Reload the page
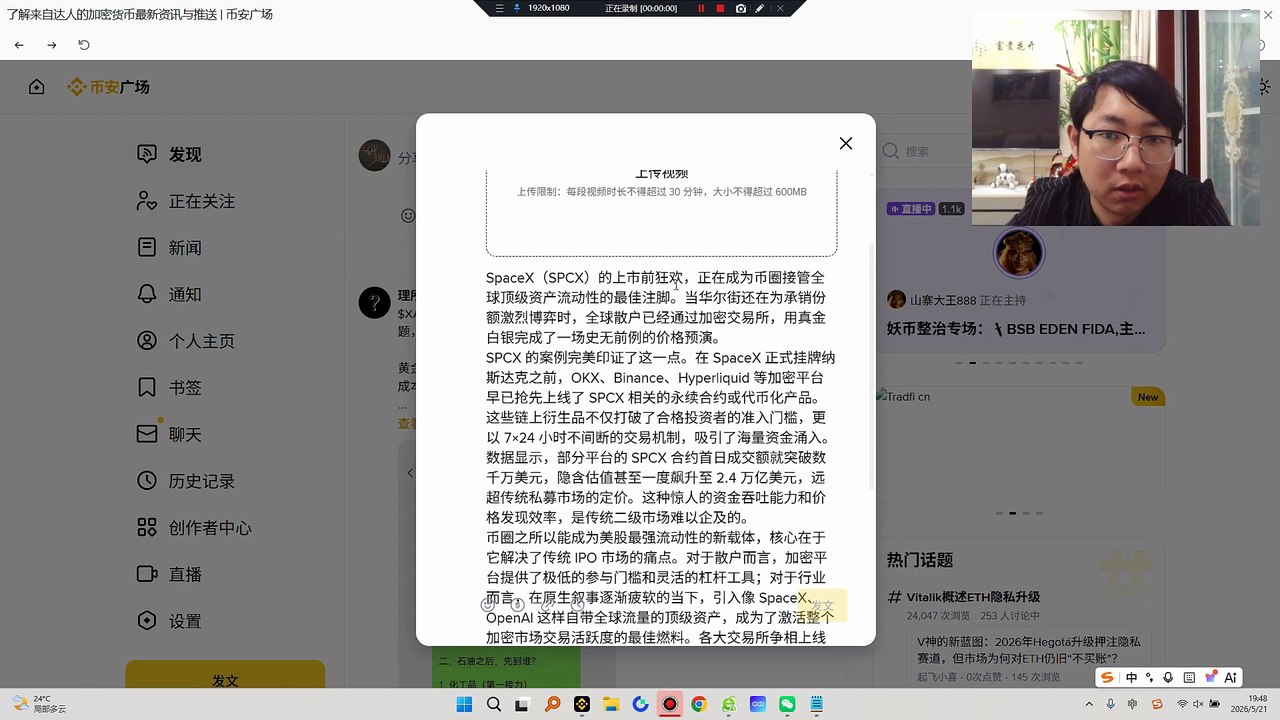 tap(84, 45)
